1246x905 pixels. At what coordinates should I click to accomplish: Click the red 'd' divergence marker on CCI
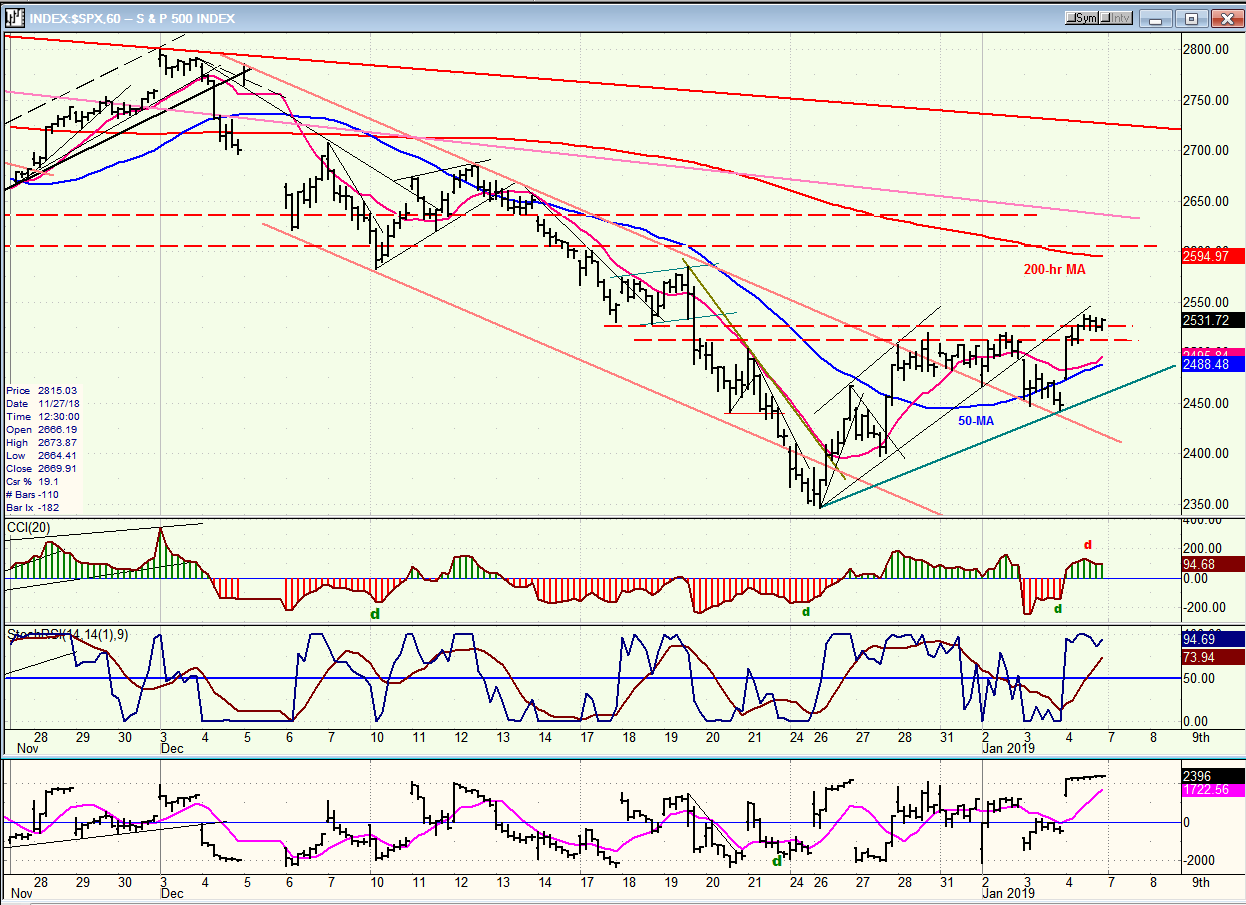(1088, 545)
